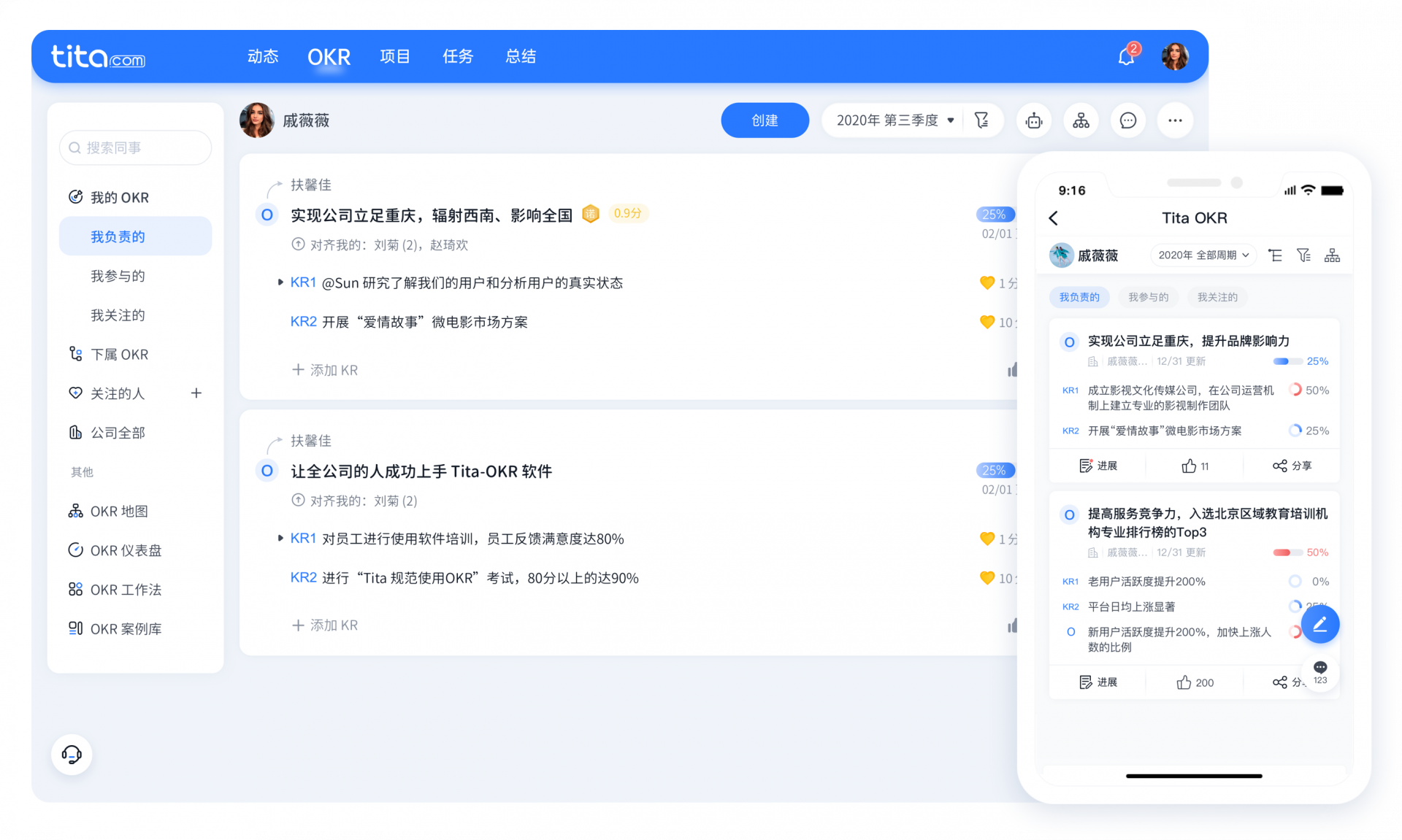Open OKR 案例库 in the sidebar
The image size is (1402, 840).
[115, 628]
